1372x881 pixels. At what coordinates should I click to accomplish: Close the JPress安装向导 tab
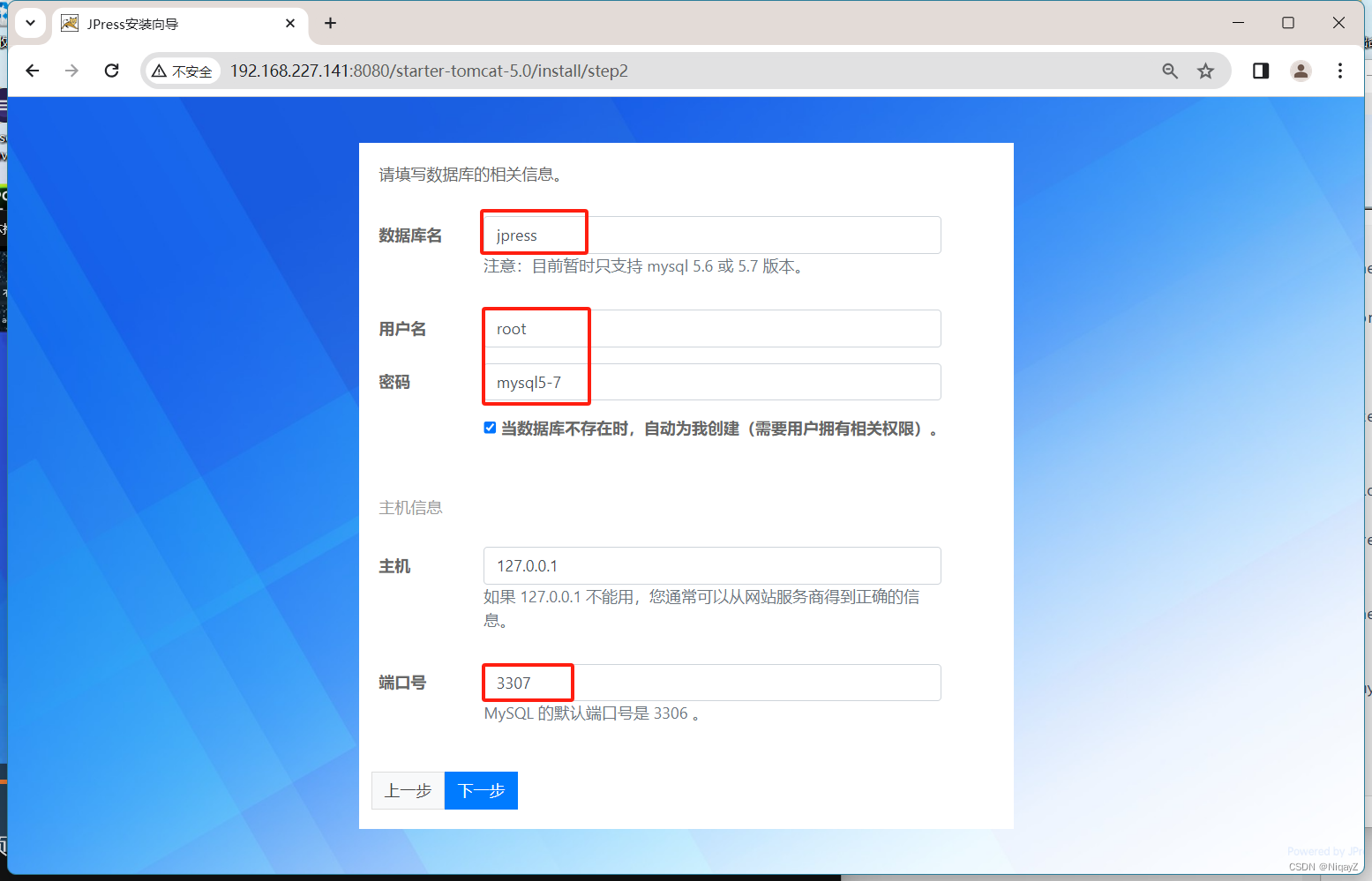click(x=290, y=23)
